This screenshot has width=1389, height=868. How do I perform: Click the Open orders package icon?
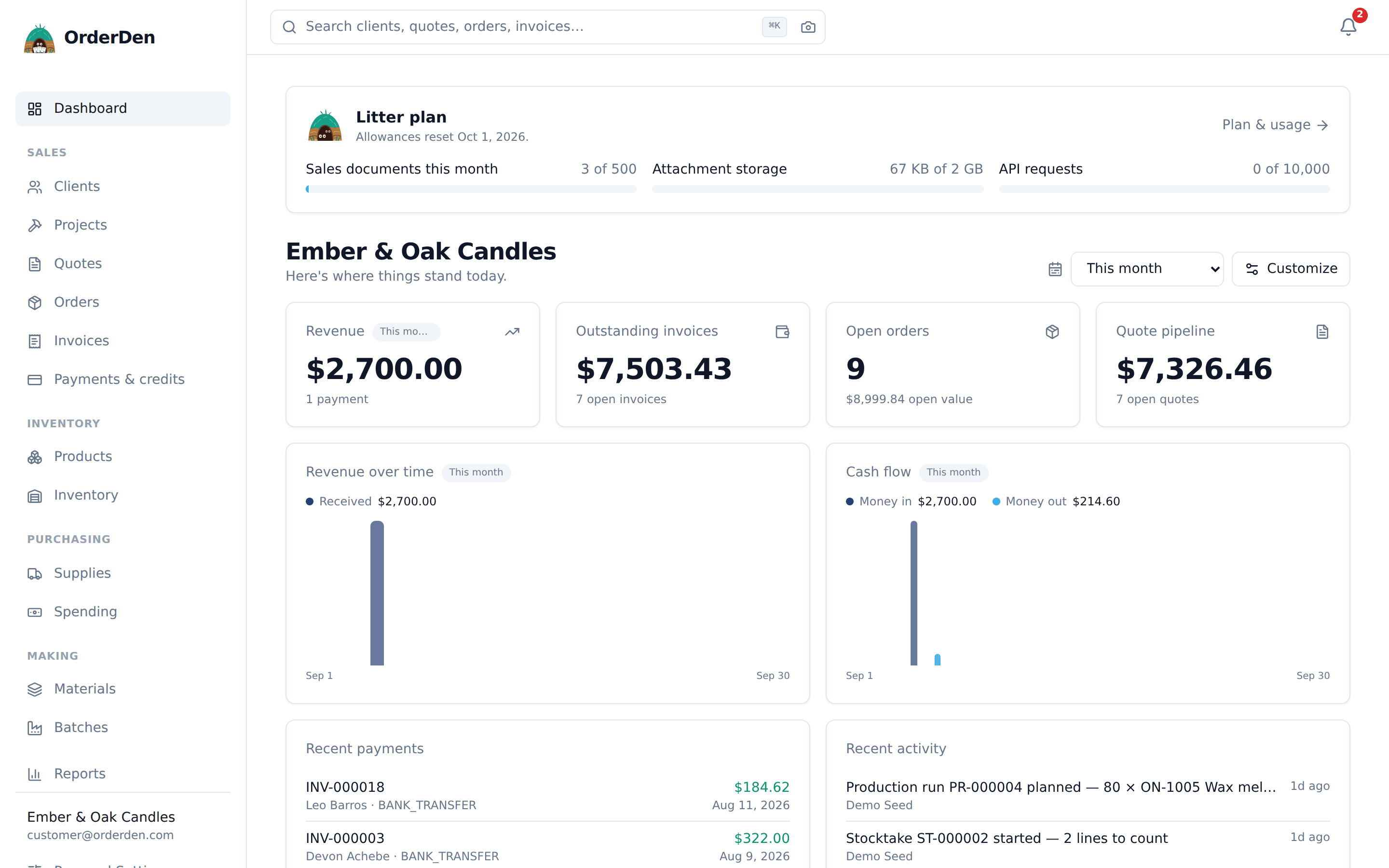click(1052, 332)
